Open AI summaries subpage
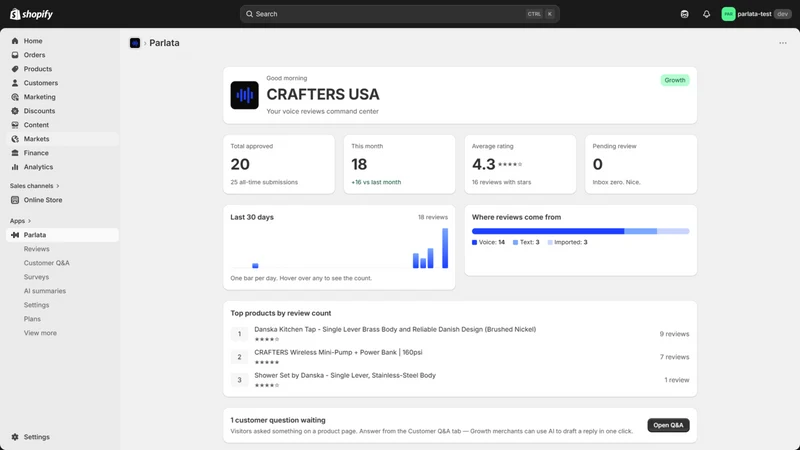The height and width of the screenshot is (450, 800). click(x=45, y=291)
